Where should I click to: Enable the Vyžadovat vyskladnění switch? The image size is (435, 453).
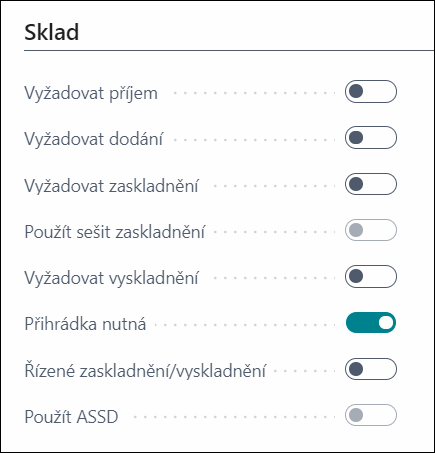coord(371,276)
